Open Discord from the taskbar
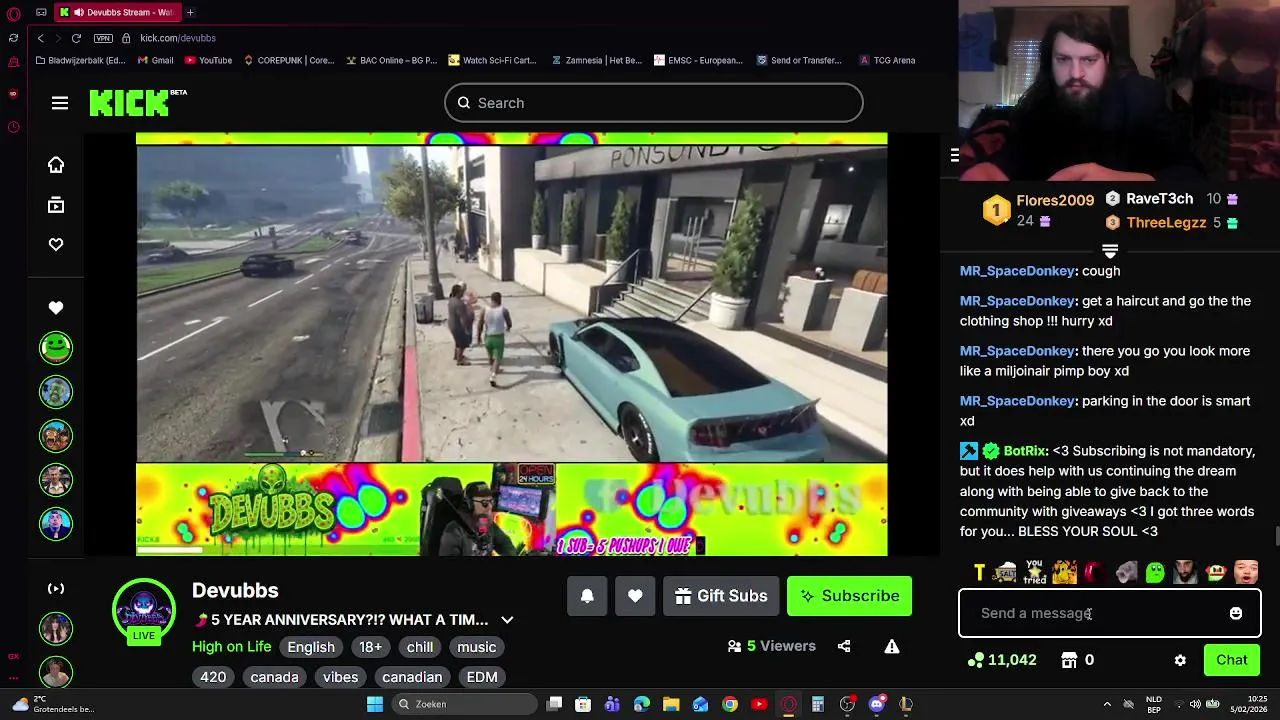Image resolution: width=1280 pixels, height=720 pixels. pyautogui.click(x=877, y=704)
